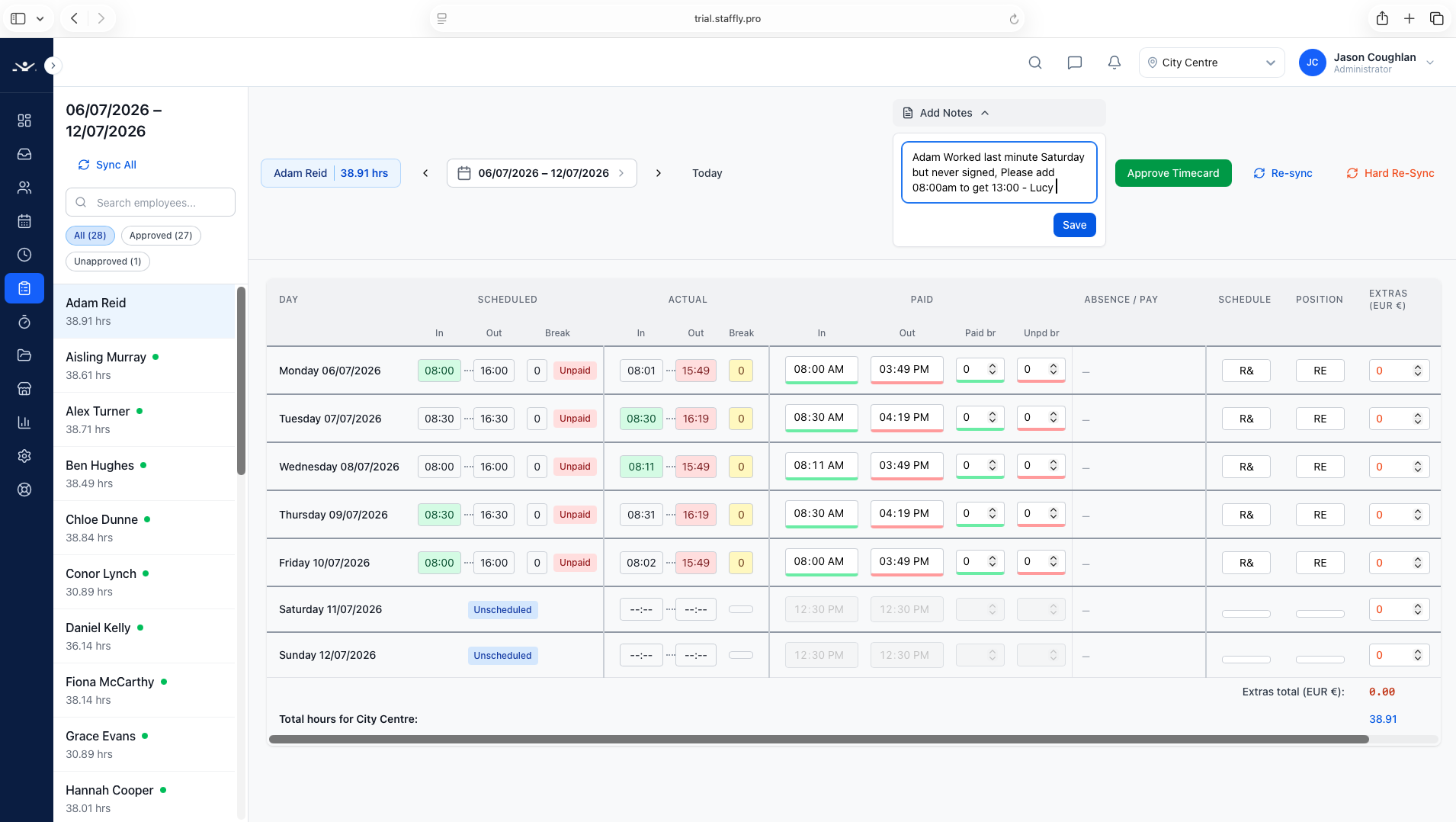Open the store icon in sidebar
Viewport: 1456px width, 822px height.
tap(24, 389)
